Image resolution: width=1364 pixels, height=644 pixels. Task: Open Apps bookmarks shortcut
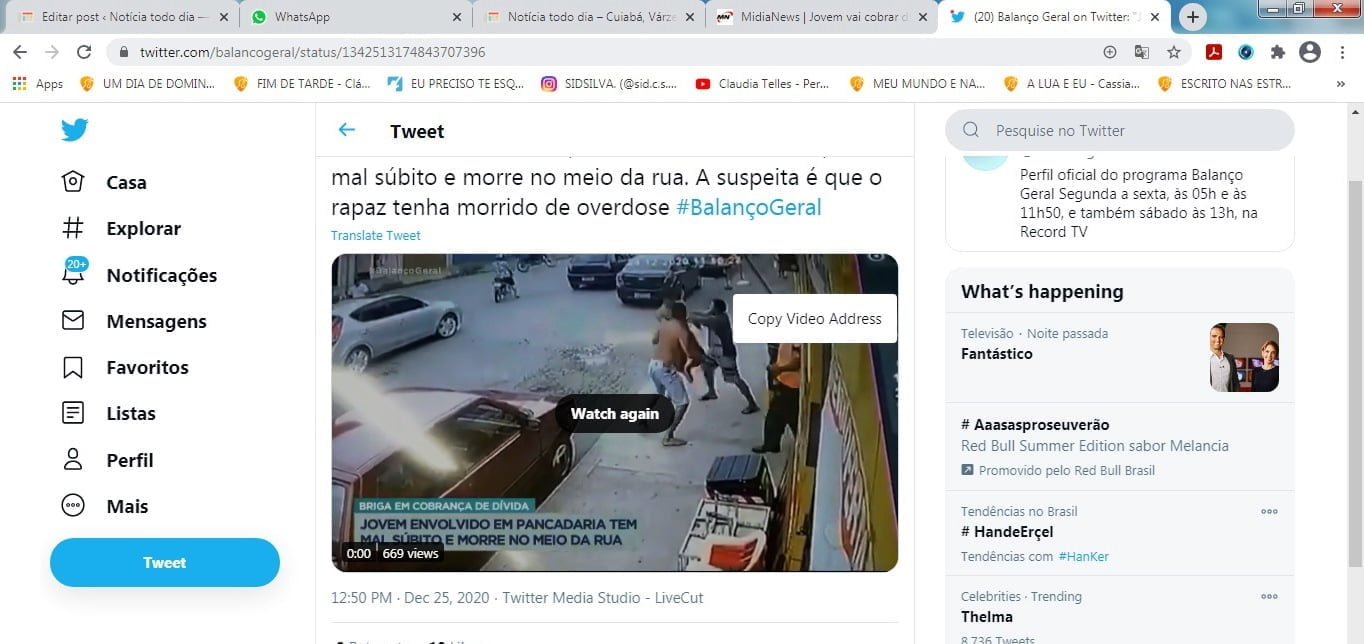[38, 84]
